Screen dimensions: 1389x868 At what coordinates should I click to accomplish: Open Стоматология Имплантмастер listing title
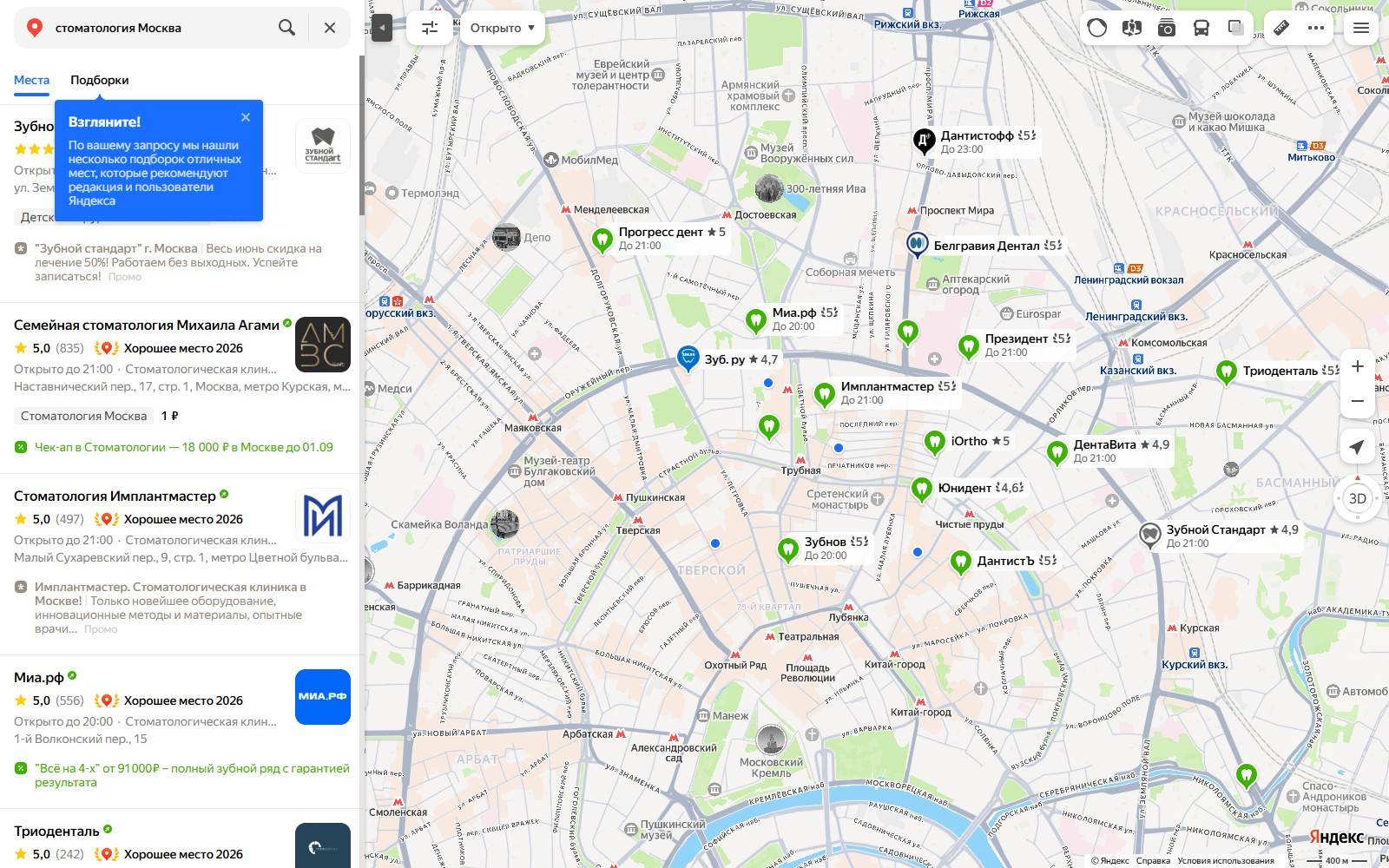click(115, 496)
